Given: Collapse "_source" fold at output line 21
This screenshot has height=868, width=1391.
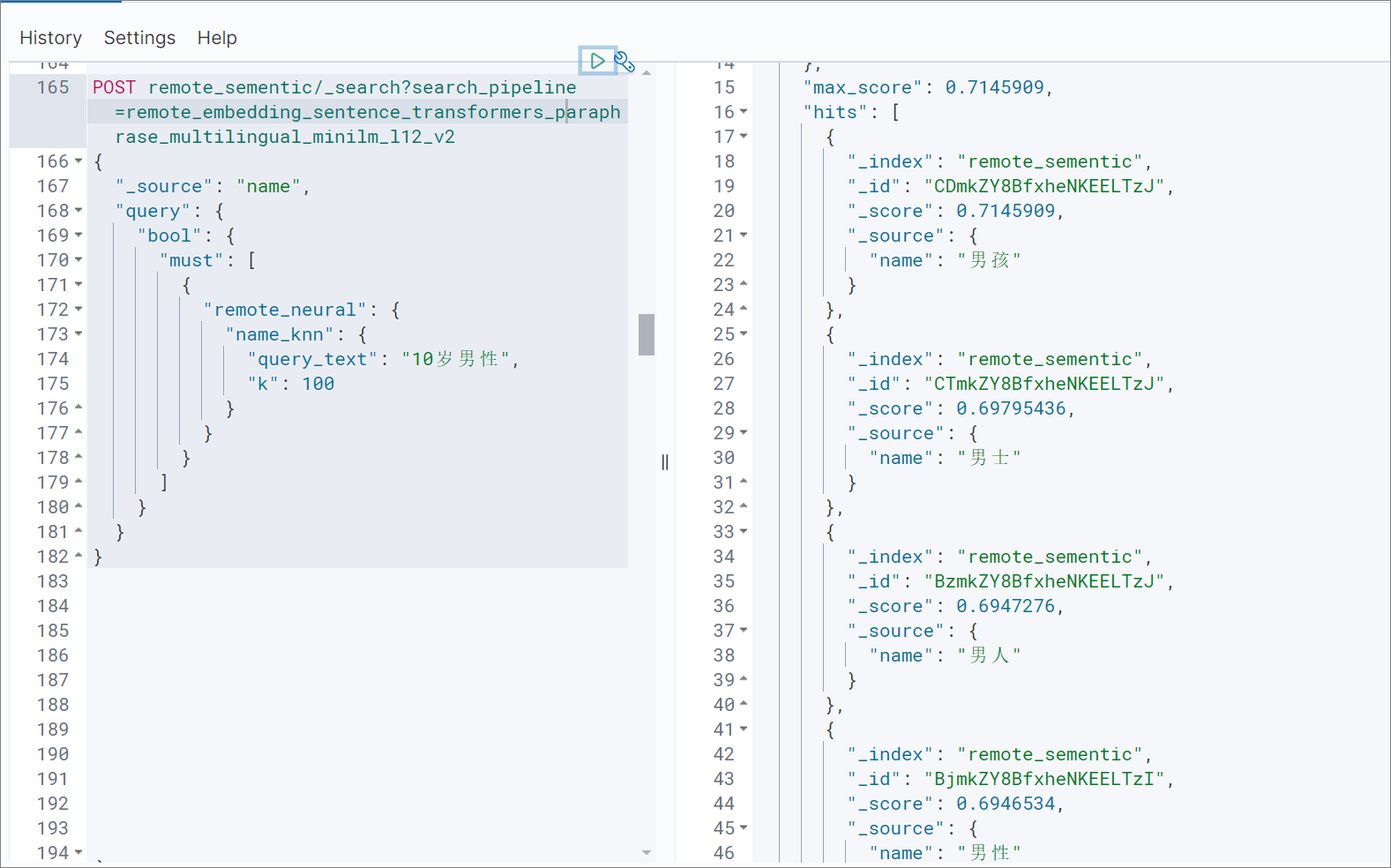Looking at the screenshot, I should pyautogui.click(x=744, y=236).
